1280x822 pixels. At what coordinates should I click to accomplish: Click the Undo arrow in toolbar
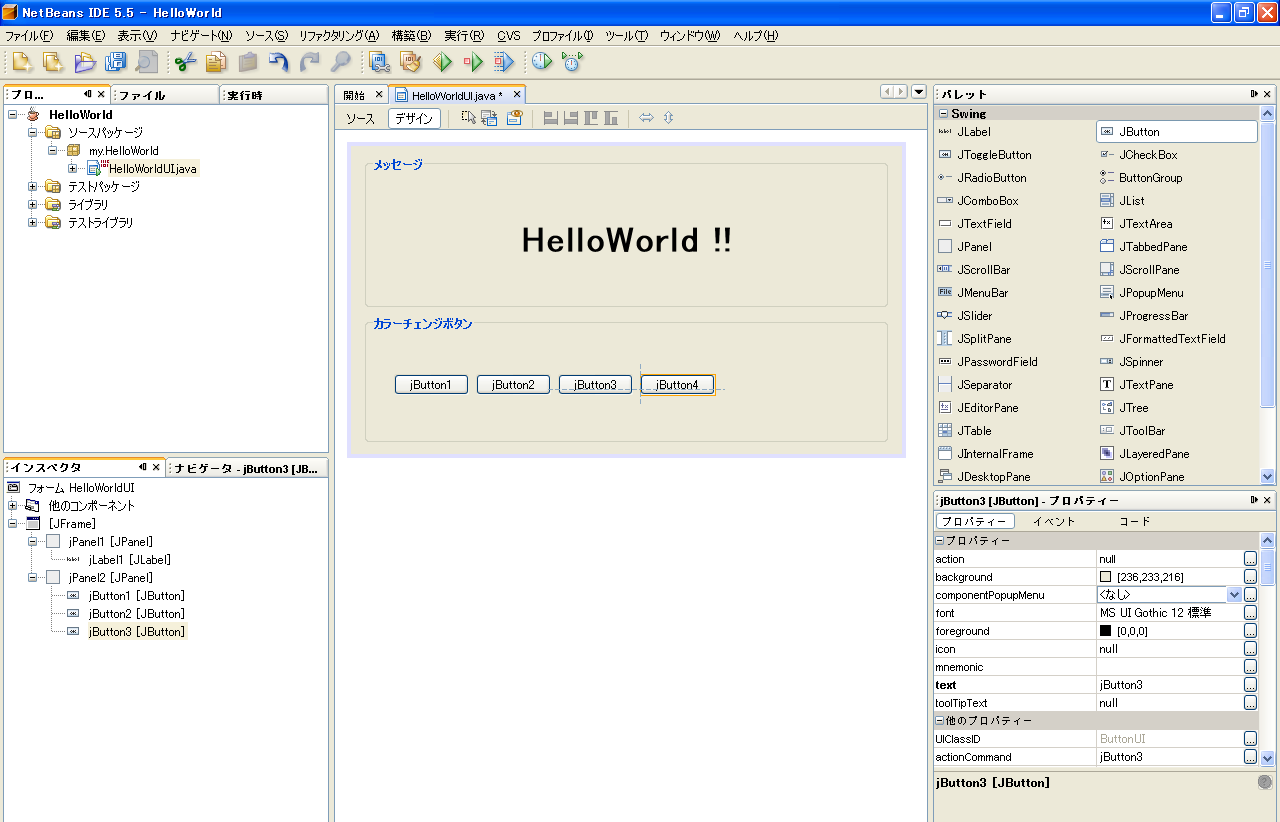click(x=279, y=62)
